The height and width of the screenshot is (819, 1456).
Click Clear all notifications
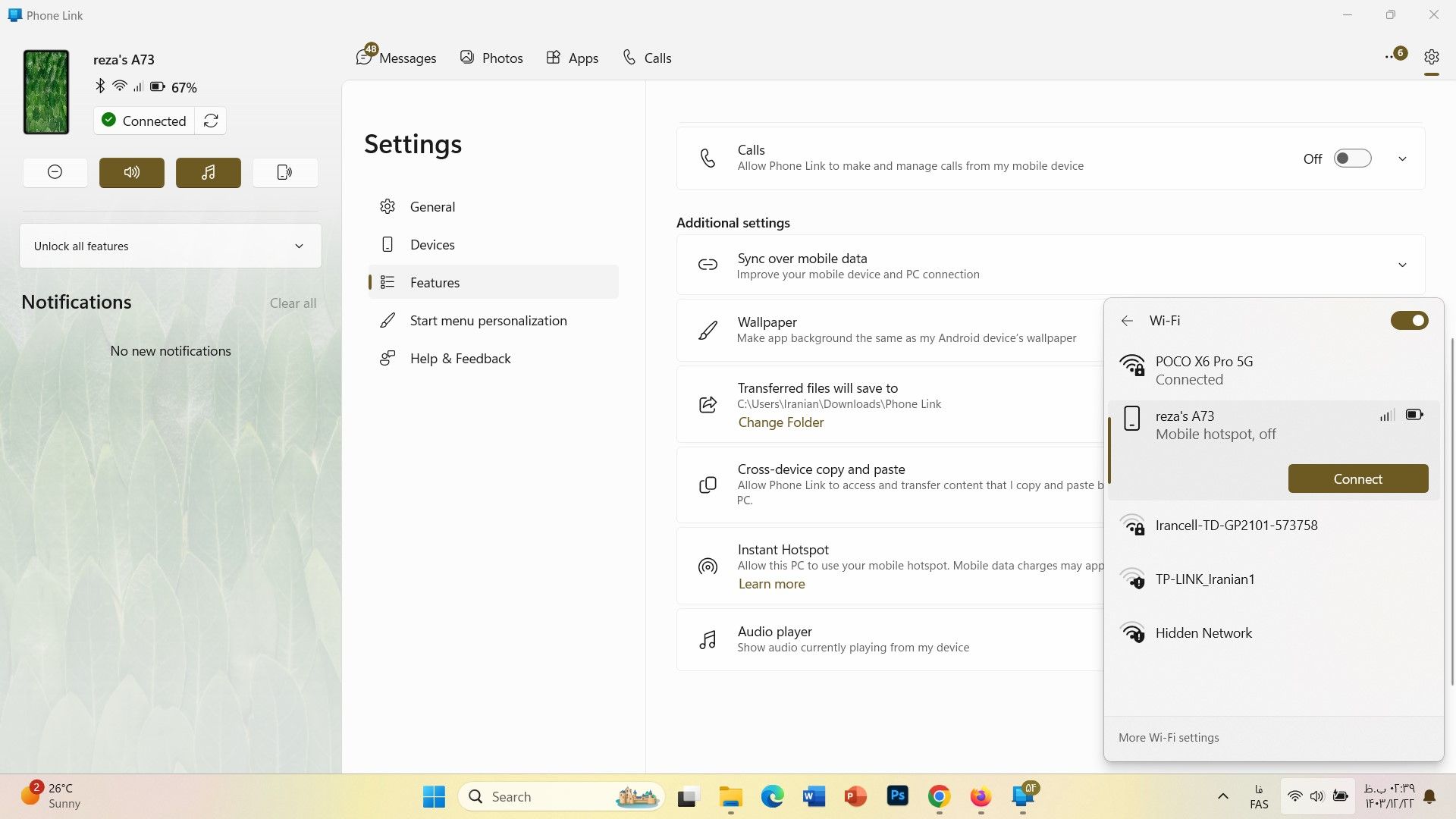[293, 303]
